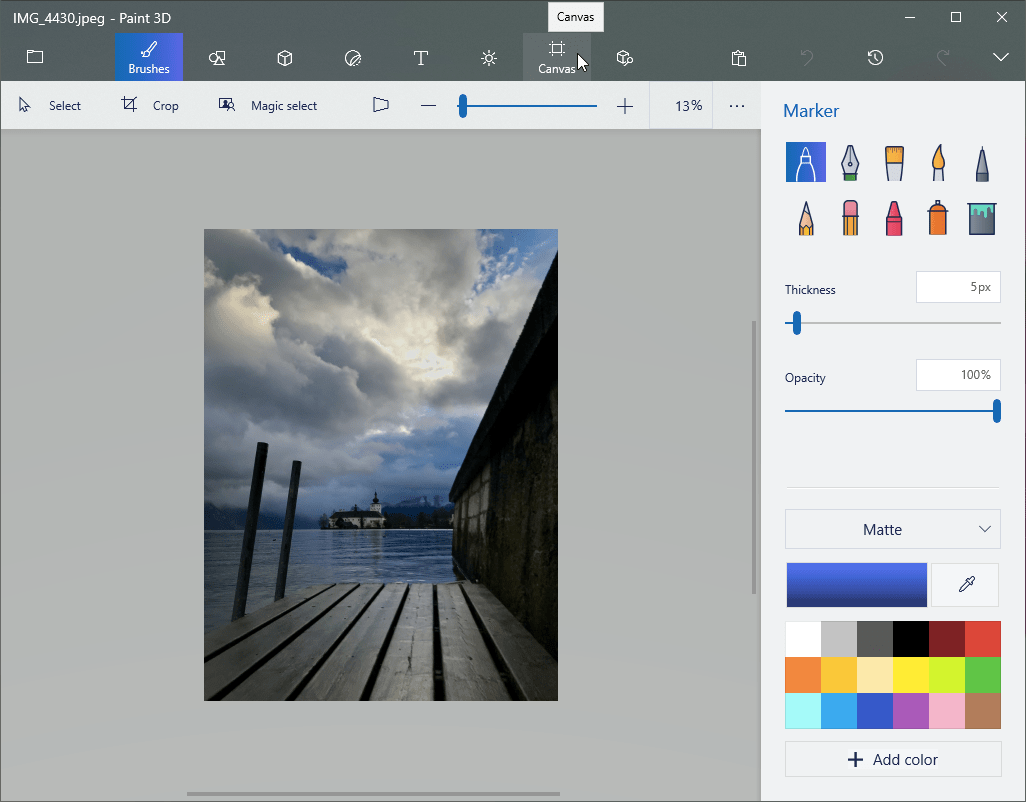Click the vertical canvas scrollbar
Viewport: 1026px width, 802px height.
tap(754, 457)
